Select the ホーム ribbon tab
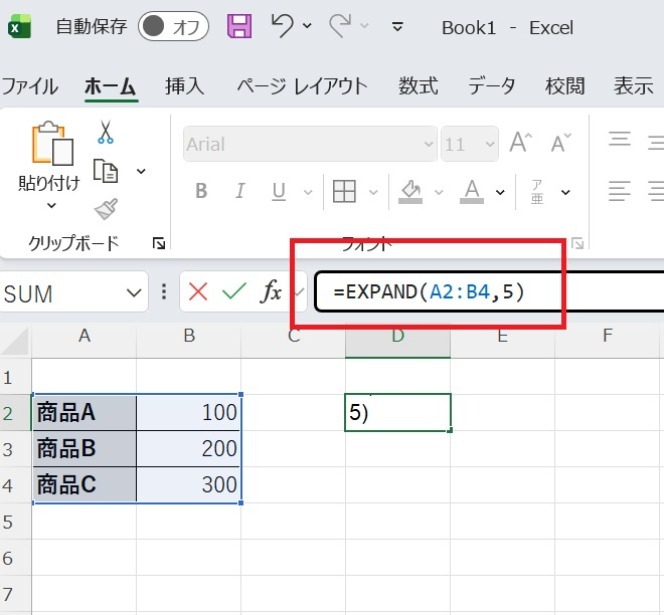Viewport: 664px width, 615px height. tap(111, 86)
